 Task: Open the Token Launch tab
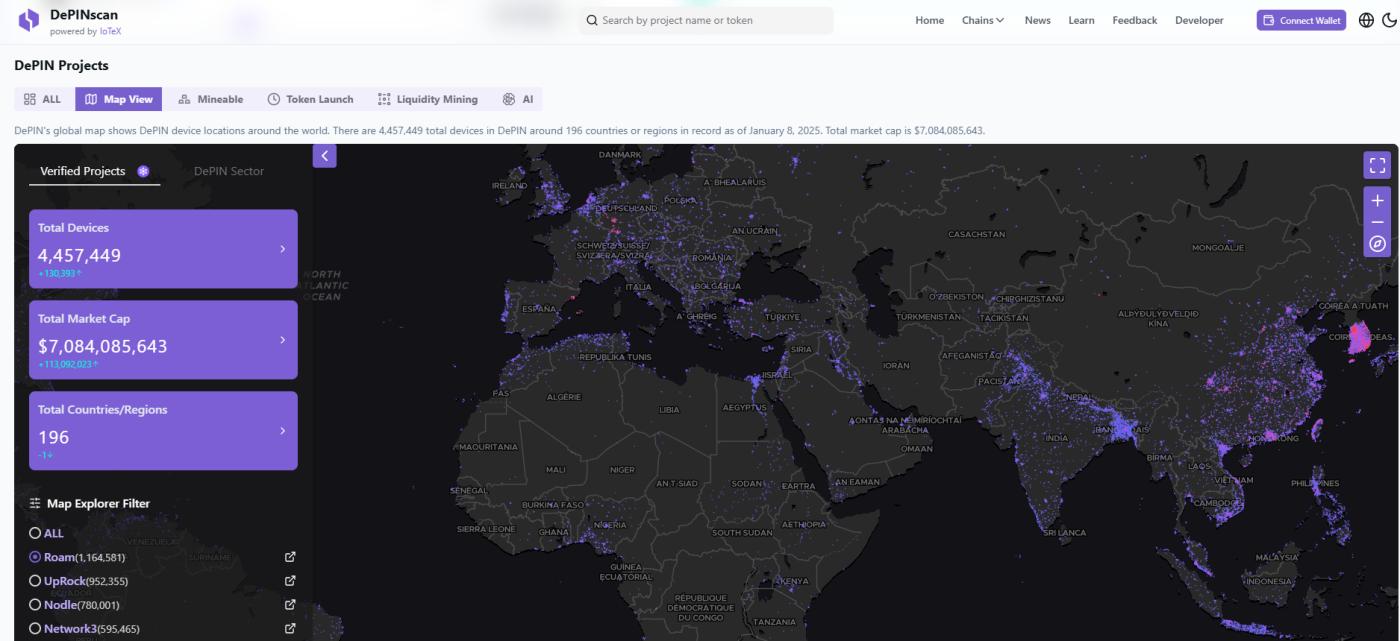coord(310,99)
